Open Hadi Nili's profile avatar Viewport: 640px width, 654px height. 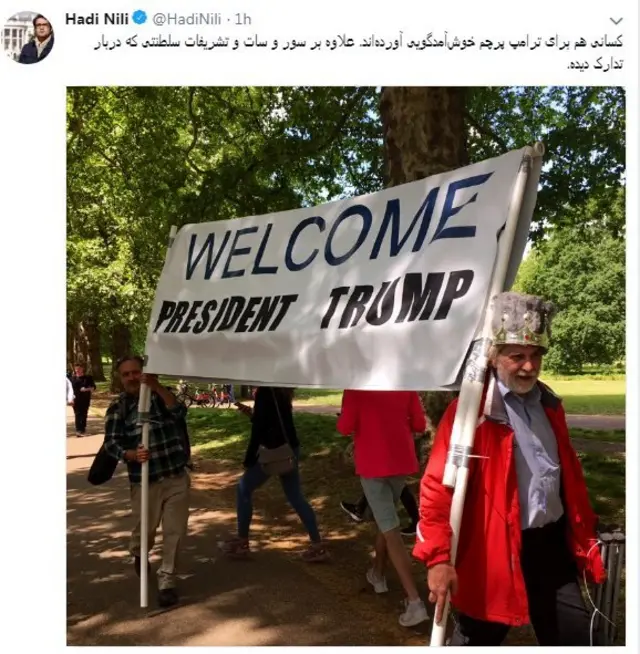pos(28,38)
